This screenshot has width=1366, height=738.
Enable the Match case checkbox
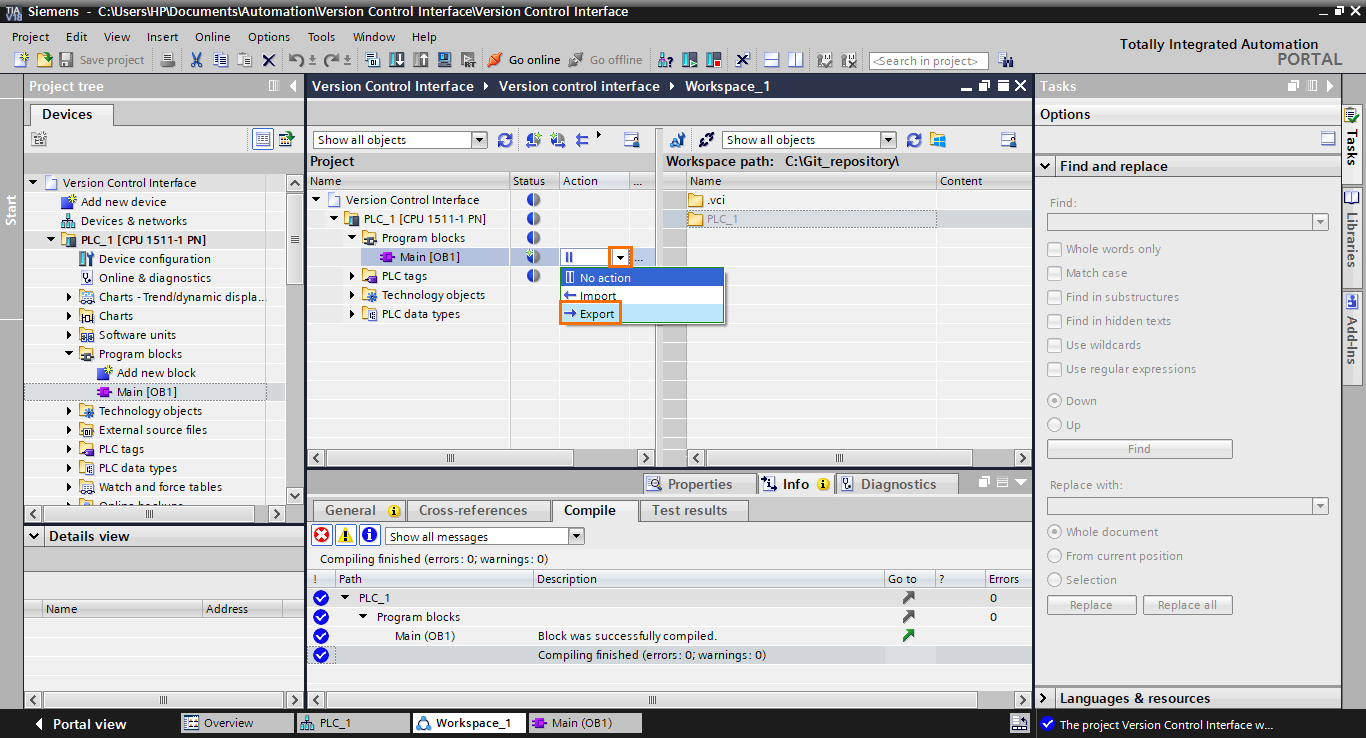click(1054, 272)
